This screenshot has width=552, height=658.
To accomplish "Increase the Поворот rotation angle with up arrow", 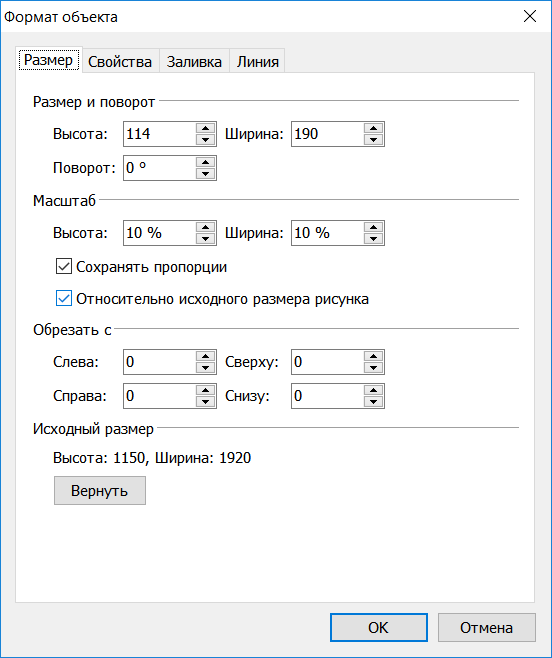I will 205,162.
